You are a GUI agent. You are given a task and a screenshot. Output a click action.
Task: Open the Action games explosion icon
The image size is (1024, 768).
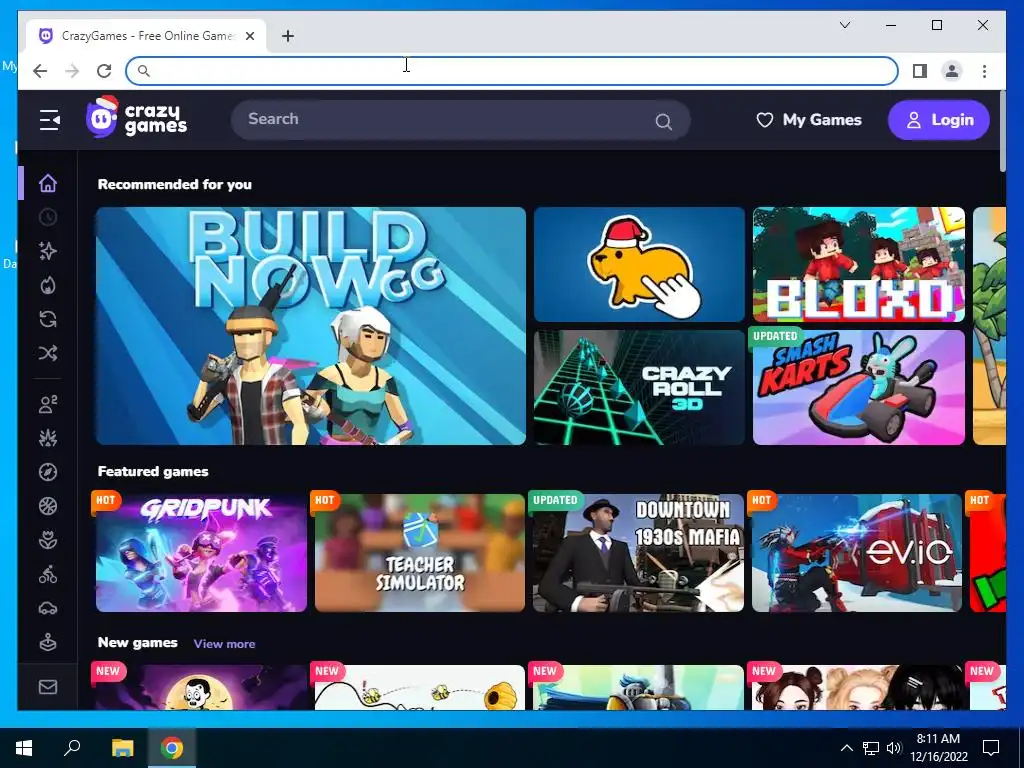pyautogui.click(x=48, y=438)
